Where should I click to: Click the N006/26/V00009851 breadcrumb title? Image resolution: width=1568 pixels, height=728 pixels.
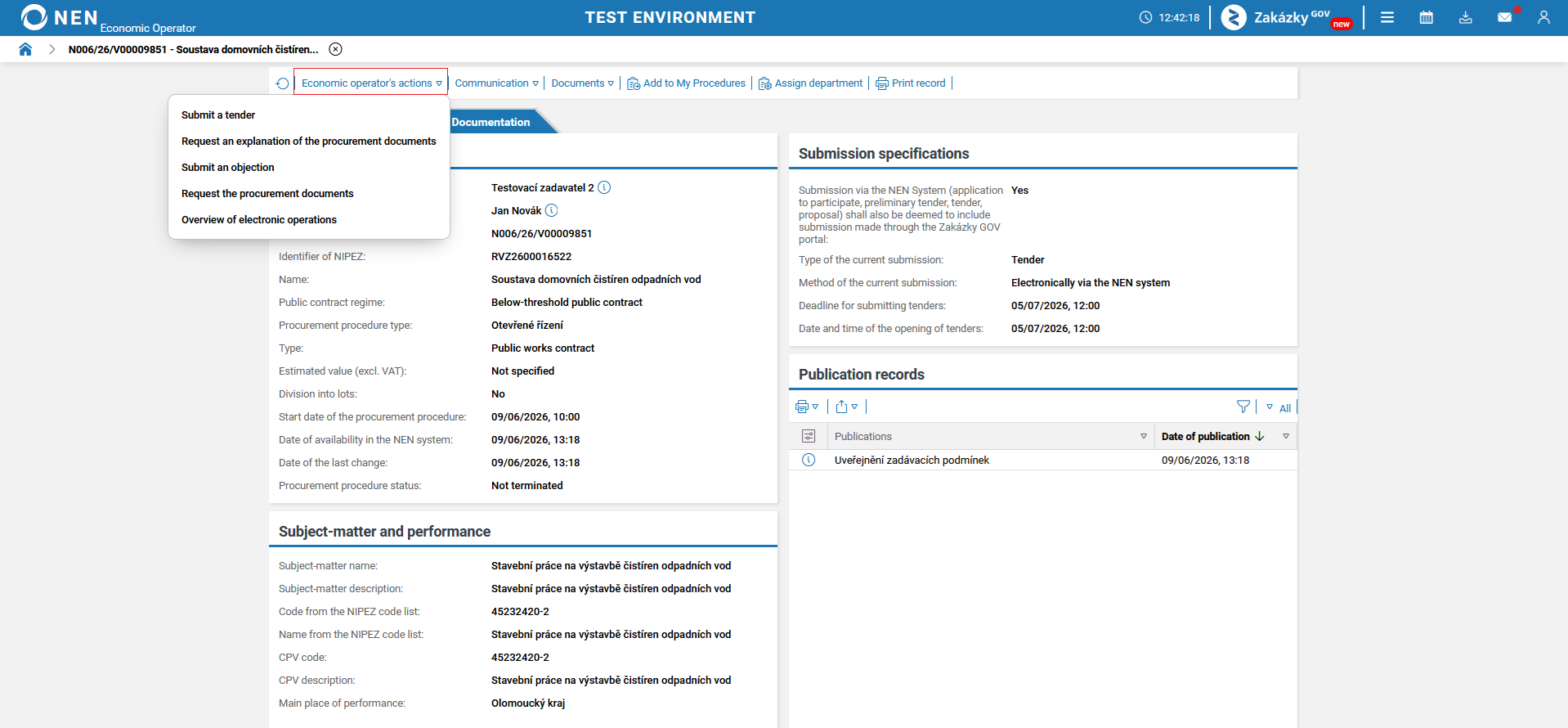(x=194, y=49)
